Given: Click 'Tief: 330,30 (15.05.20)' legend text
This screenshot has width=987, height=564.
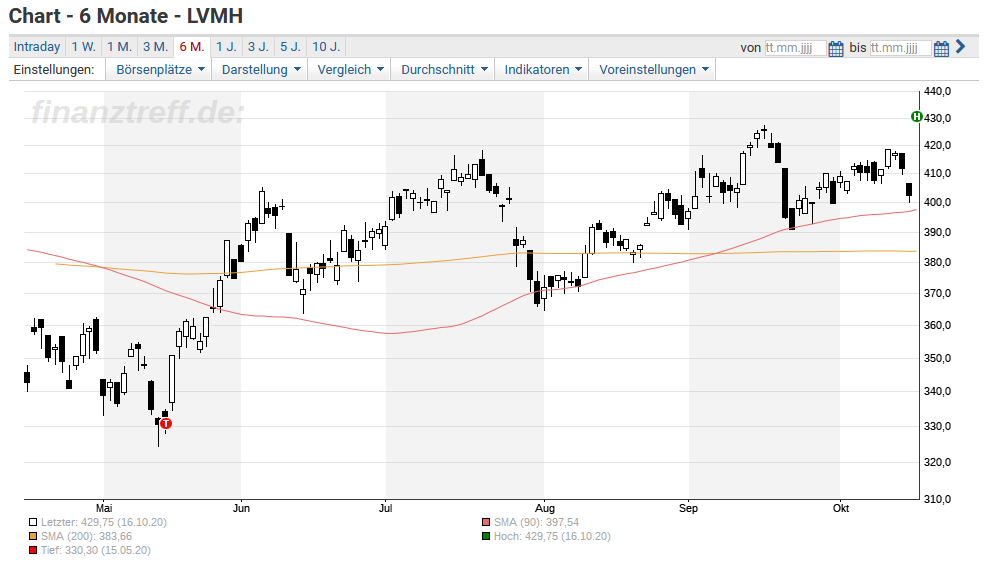Looking at the screenshot, I should click(x=96, y=551).
